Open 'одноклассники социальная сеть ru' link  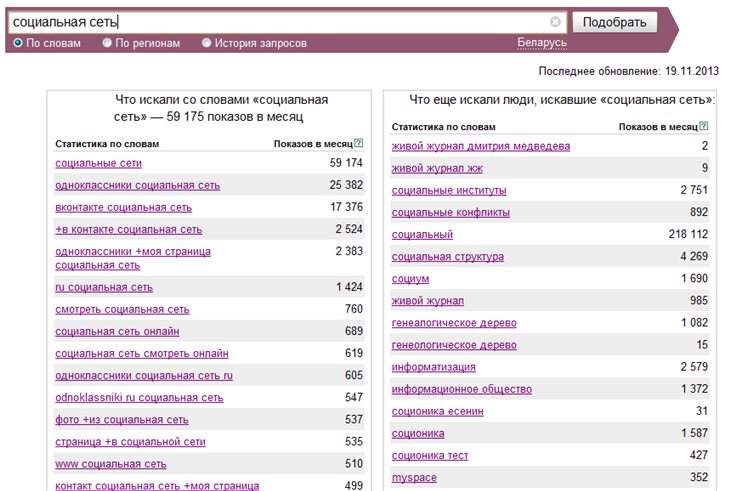click(x=144, y=375)
